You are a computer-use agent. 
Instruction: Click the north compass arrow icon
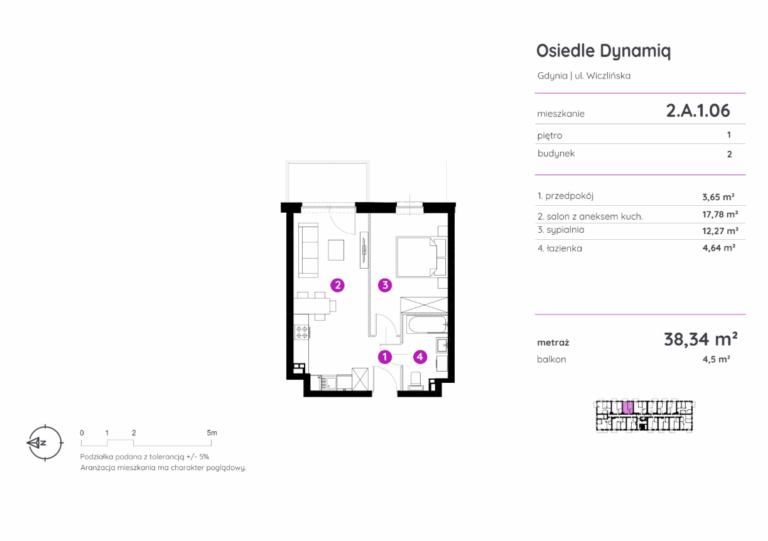coord(39,440)
